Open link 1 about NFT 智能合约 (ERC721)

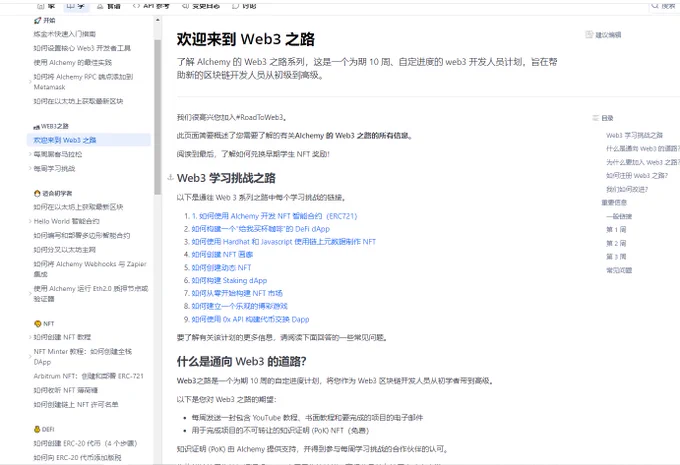click(x=275, y=216)
